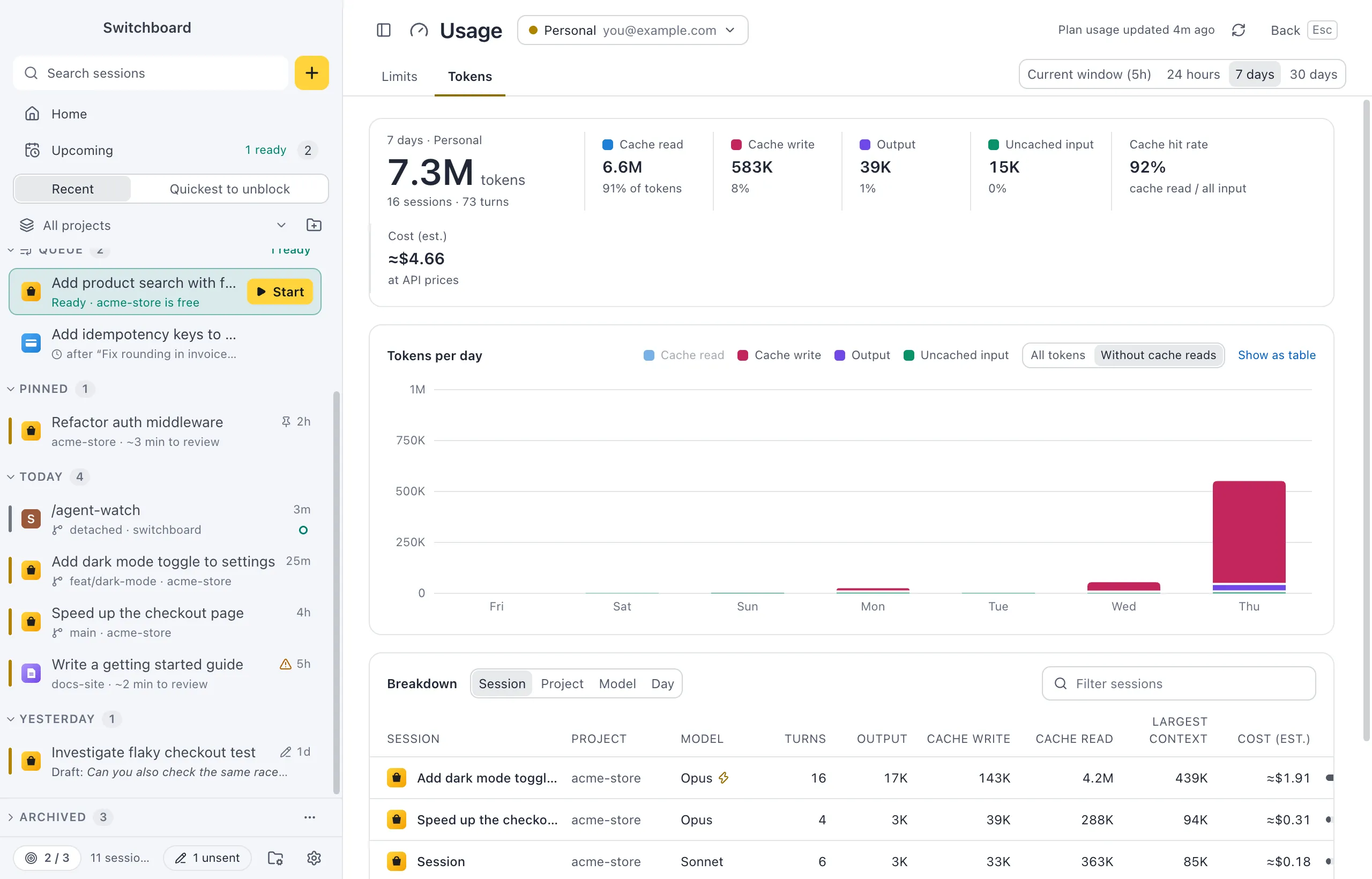Viewport: 1372px width, 879px height.
Task: Select Without cache reads chart mode
Action: click(1158, 355)
